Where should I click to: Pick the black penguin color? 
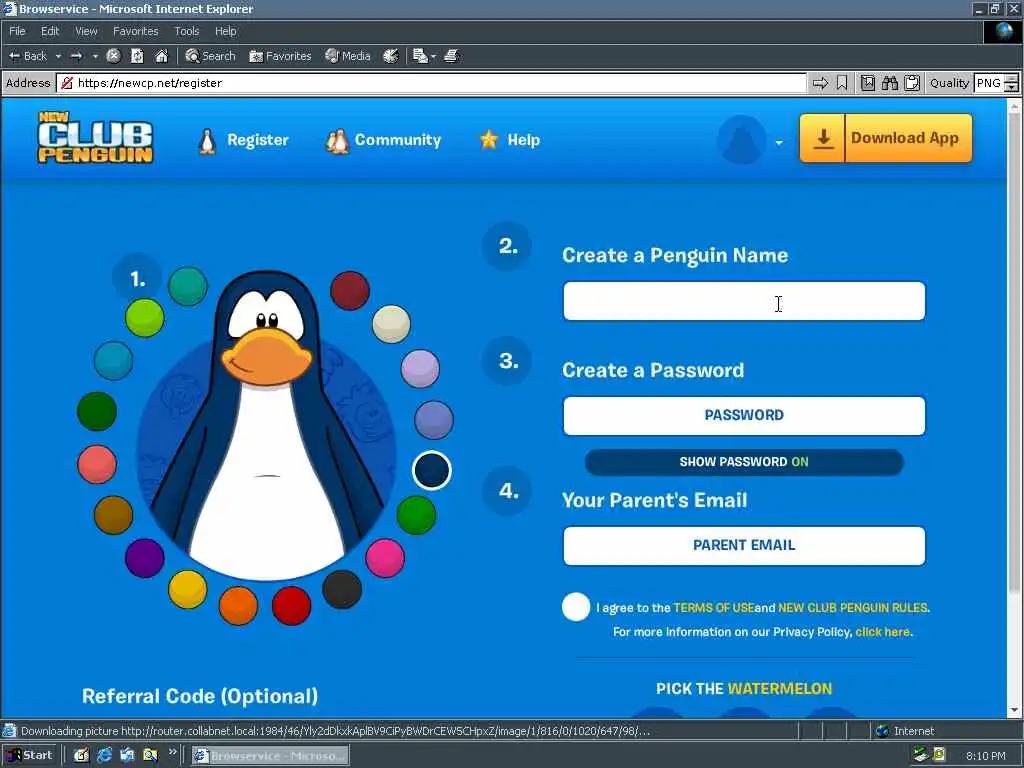point(342,589)
